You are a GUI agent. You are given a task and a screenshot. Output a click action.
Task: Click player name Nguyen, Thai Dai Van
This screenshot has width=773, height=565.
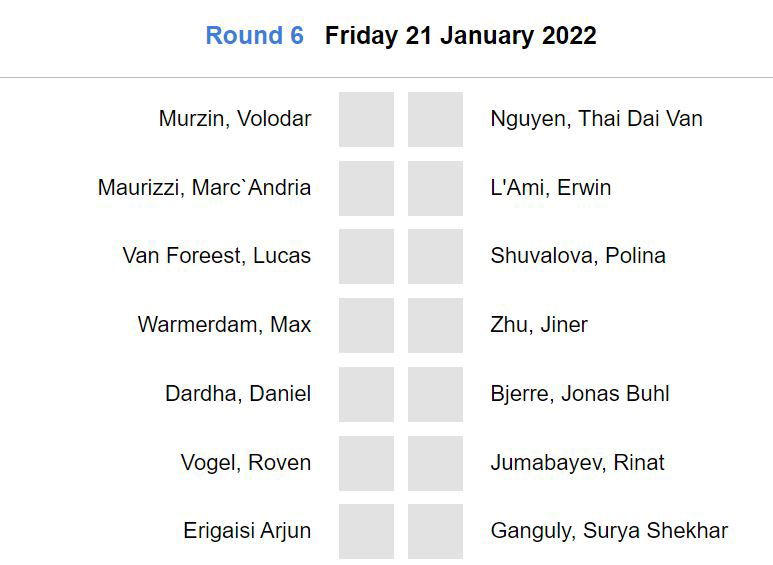pyautogui.click(x=596, y=119)
